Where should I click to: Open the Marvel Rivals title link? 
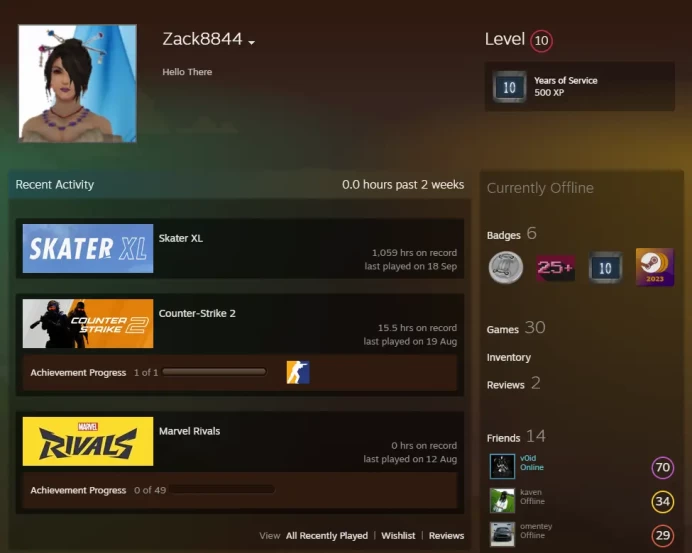click(189, 431)
